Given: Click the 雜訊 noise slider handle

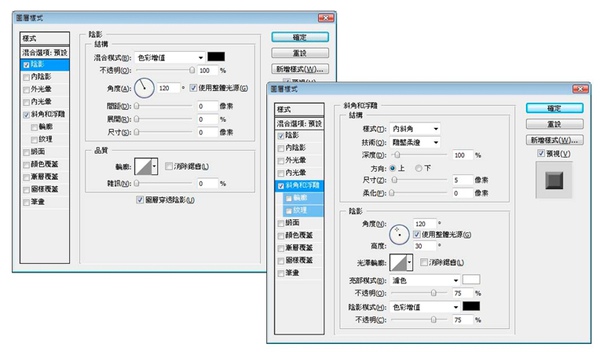Looking at the screenshot, I should coord(137,183).
